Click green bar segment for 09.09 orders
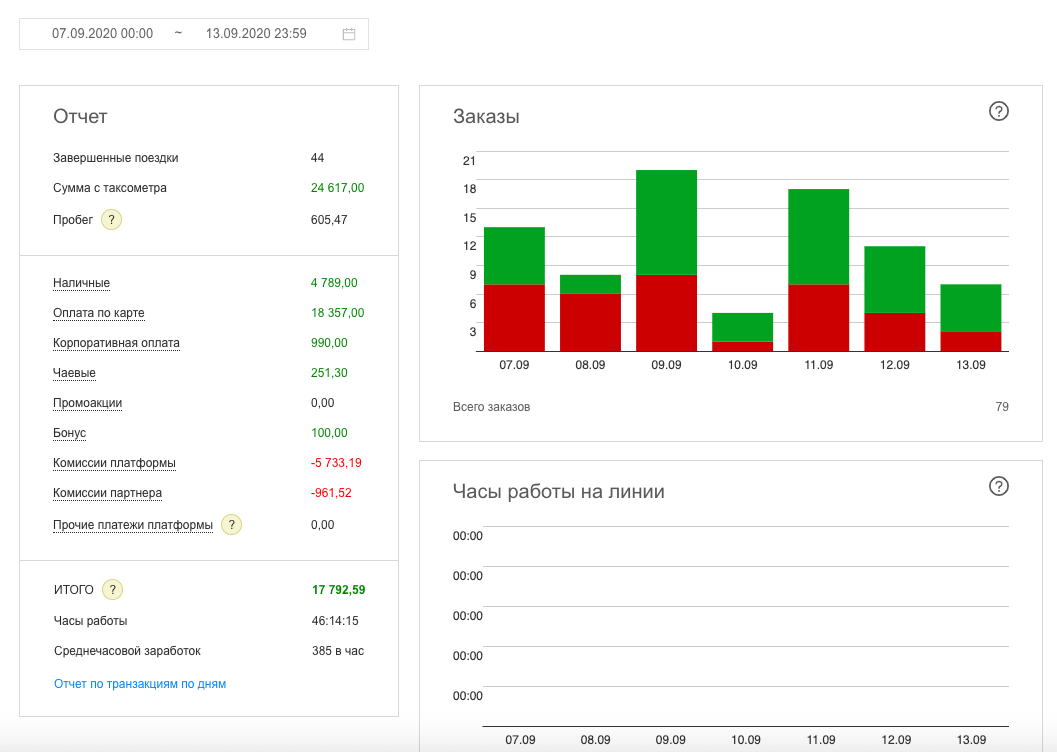1057x752 pixels. (666, 222)
